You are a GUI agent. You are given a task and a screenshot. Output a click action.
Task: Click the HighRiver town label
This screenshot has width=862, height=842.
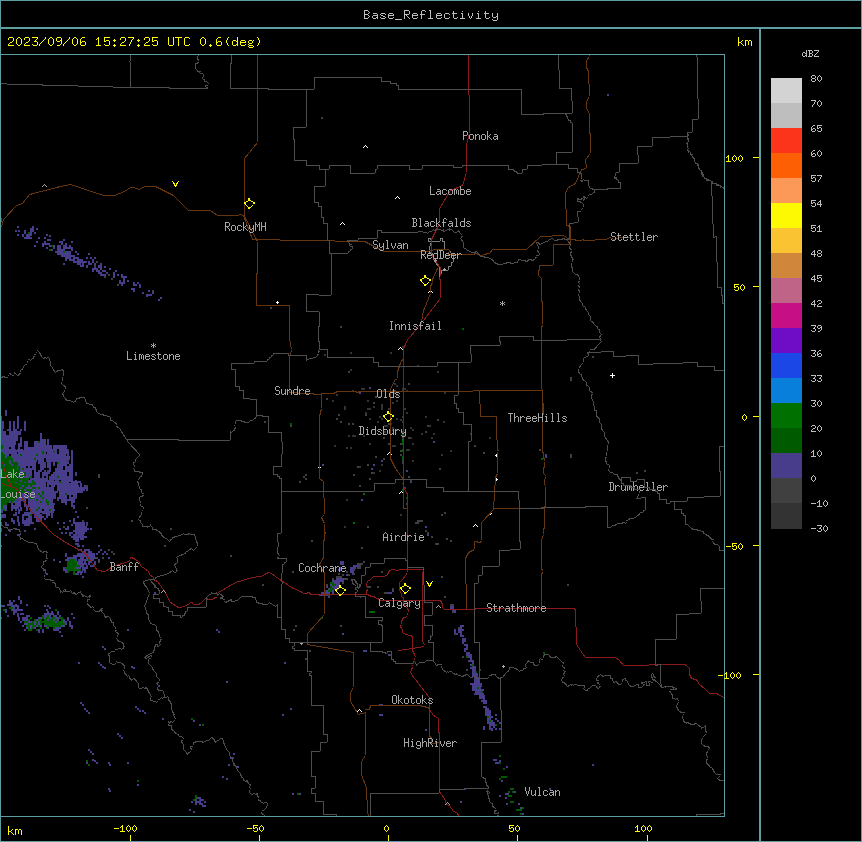coord(430,743)
